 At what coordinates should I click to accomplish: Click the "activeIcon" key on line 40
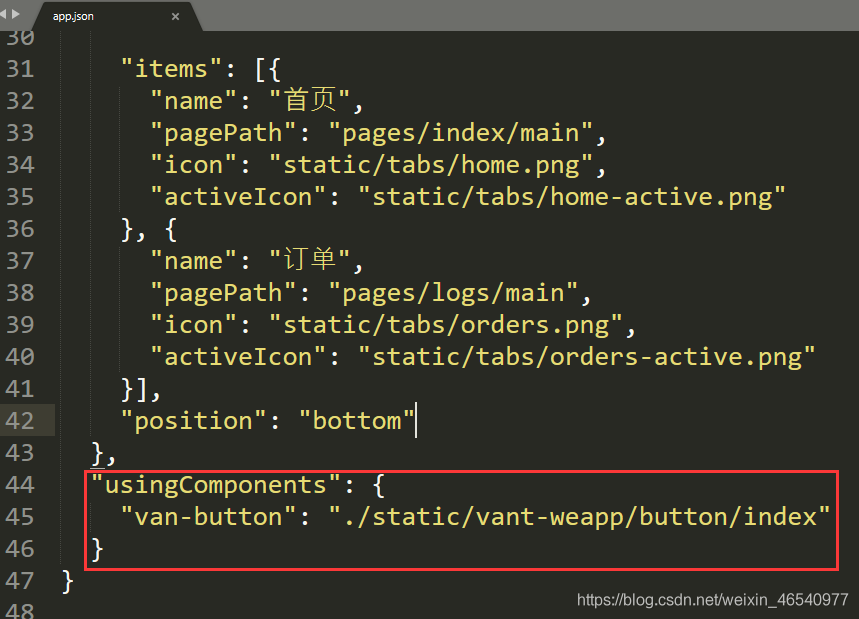tap(238, 357)
